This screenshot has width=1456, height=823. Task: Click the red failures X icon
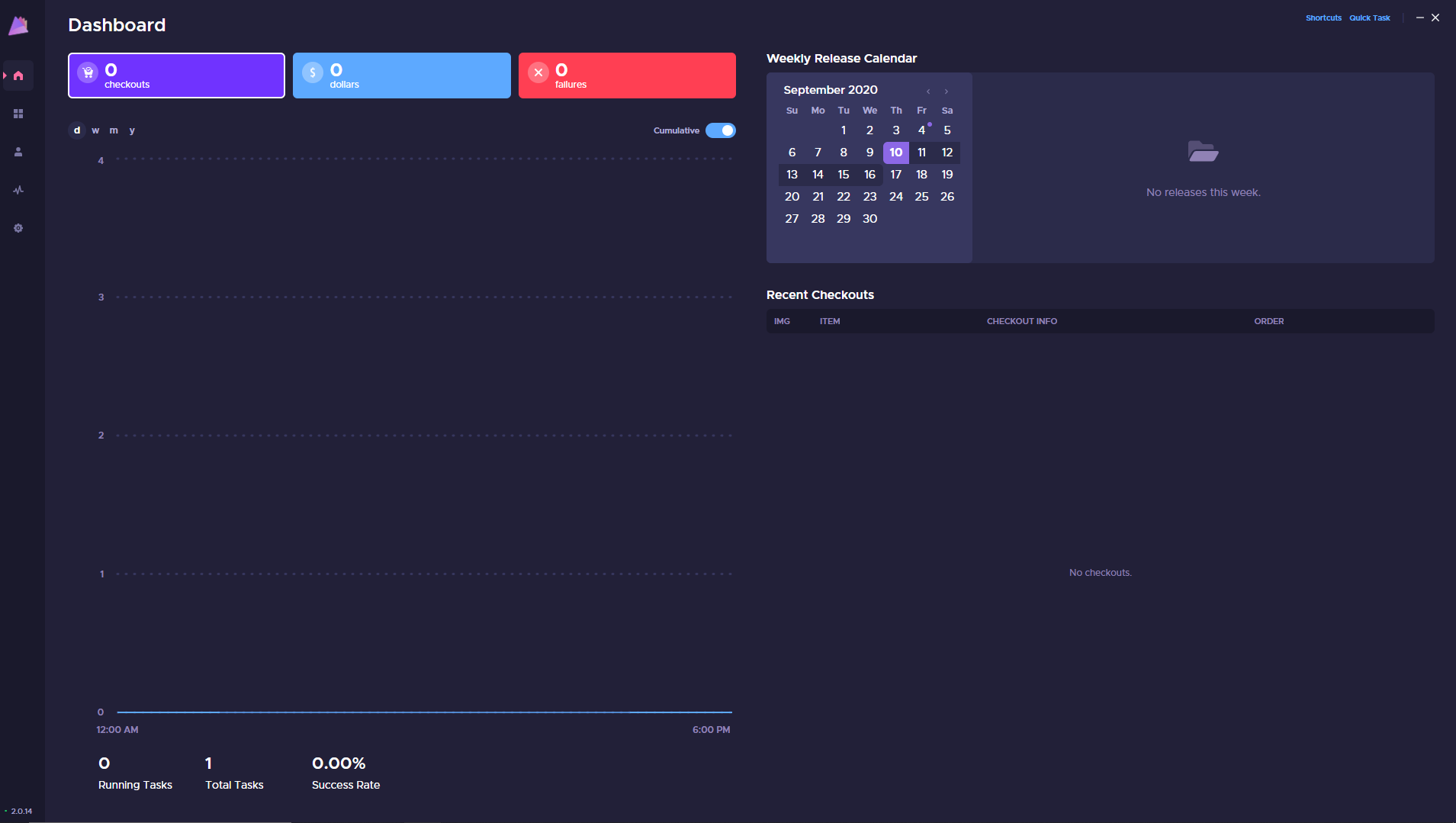coord(538,72)
